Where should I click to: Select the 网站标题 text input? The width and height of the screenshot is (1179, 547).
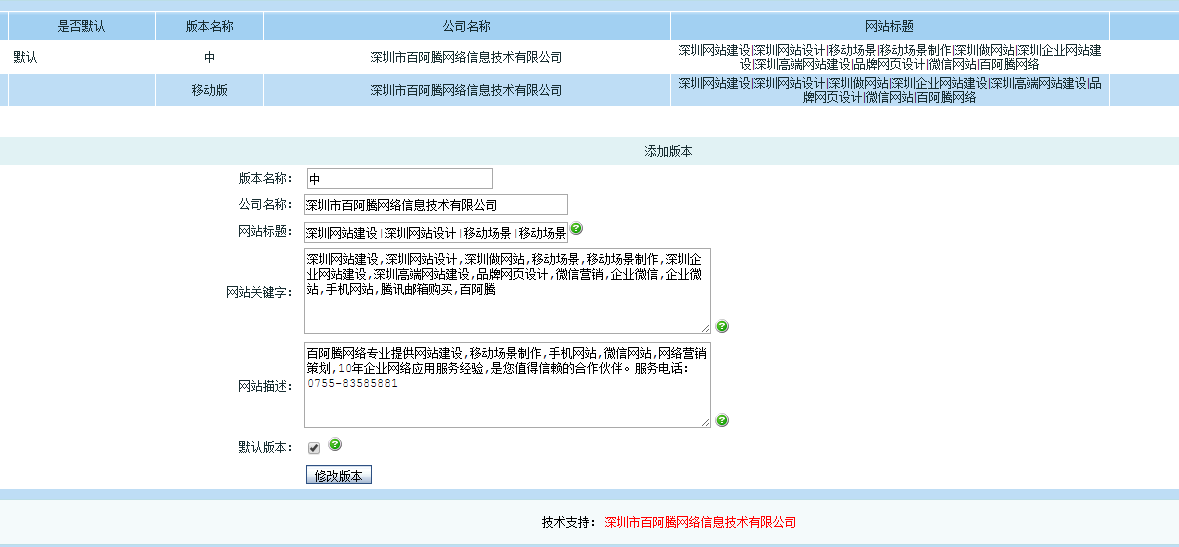(x=436, y=233)
